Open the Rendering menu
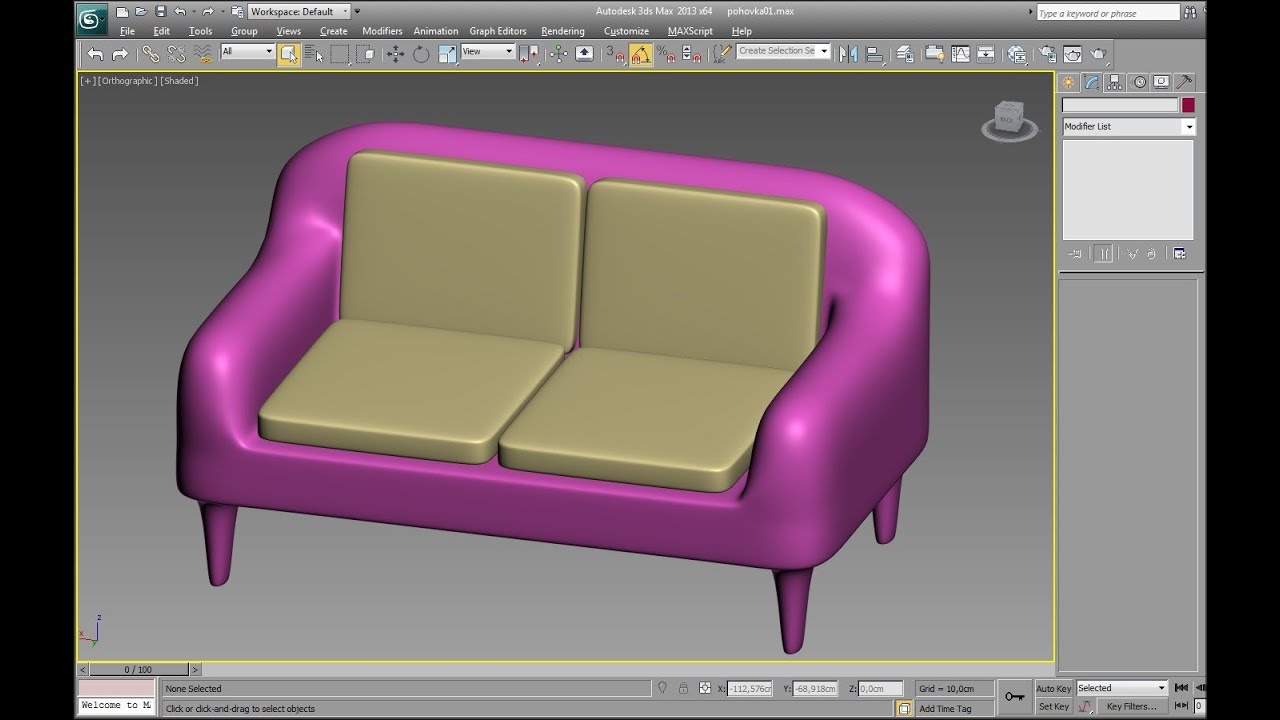This screenshot has height=720, width=1280. tap(562, 31)
